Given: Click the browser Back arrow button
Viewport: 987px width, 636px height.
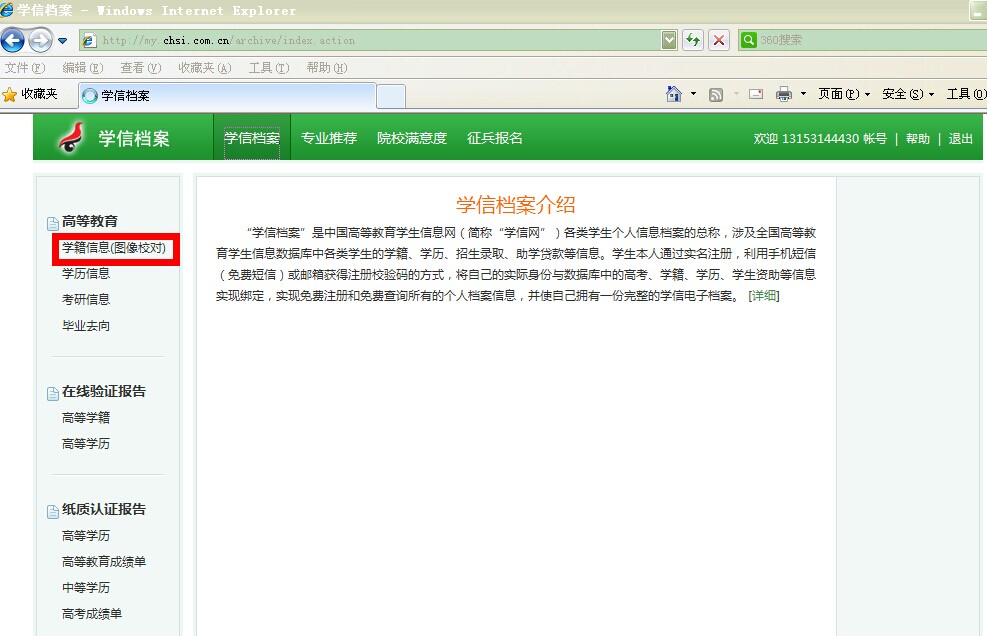Looking at the screenshot, I should click(13, 40).
